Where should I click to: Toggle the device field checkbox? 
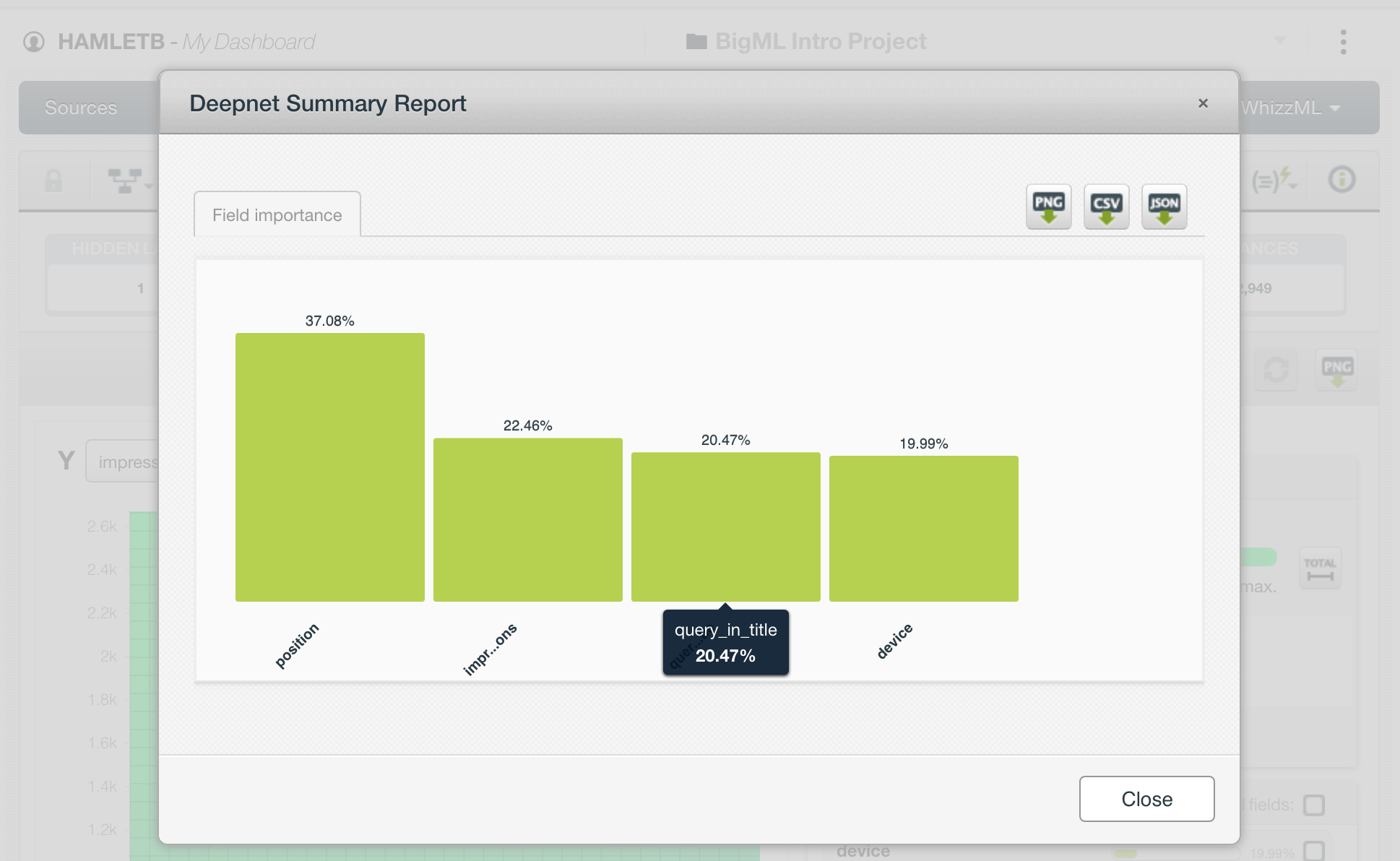(x=1313, y=851)
